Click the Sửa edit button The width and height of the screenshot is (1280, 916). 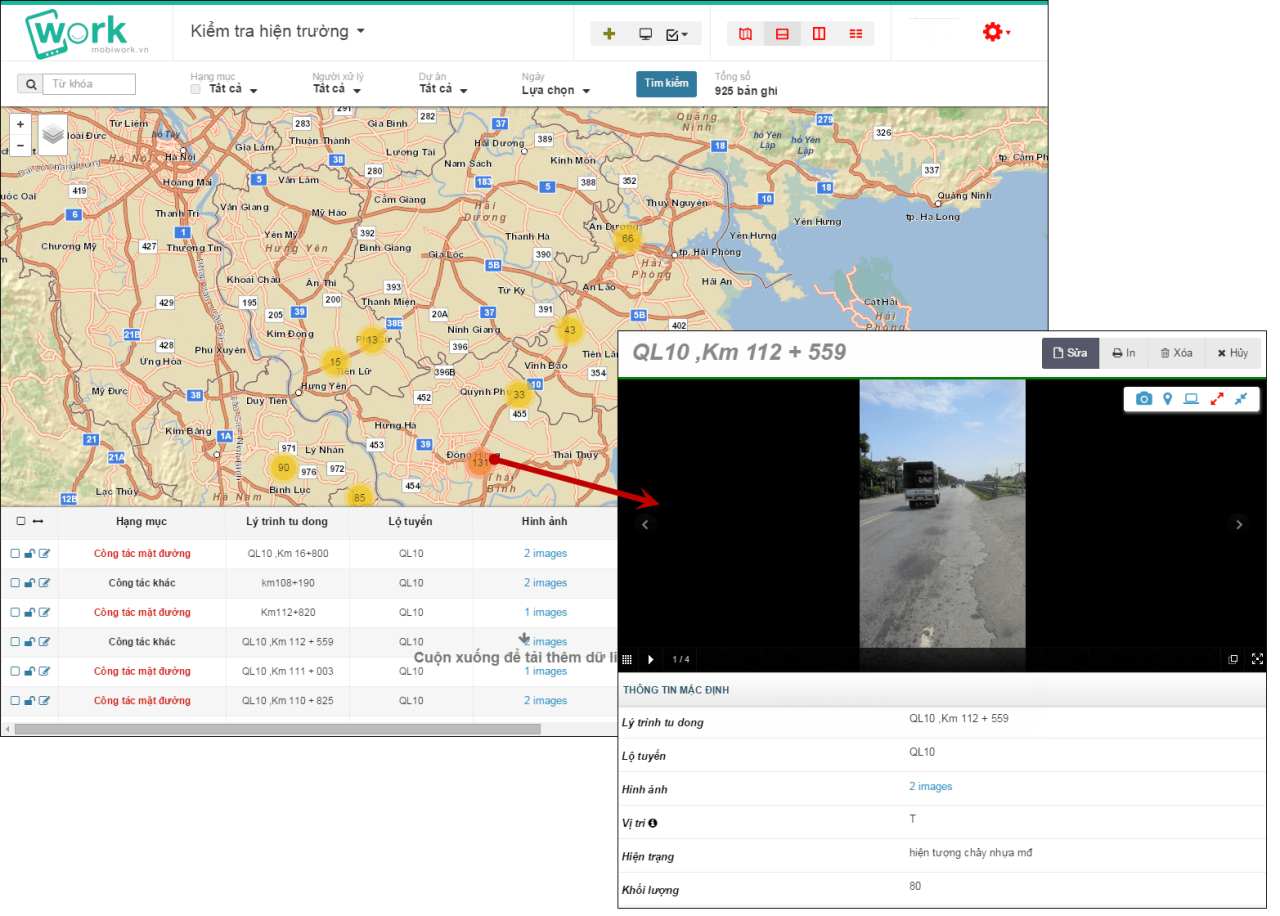tap(1070, 353)
